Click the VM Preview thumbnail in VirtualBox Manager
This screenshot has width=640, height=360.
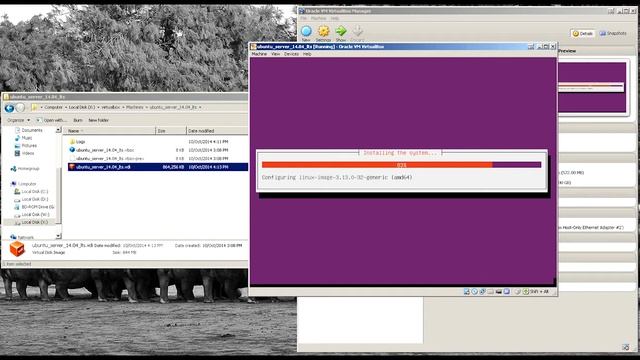coord(591,87)
